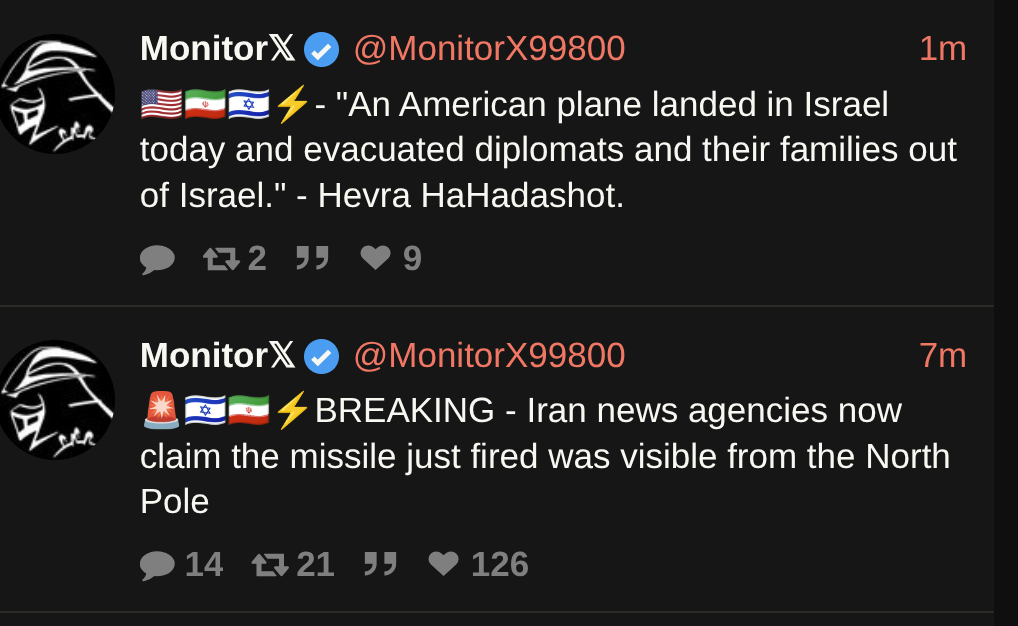Open tweet text about missile visible from North Pole
1018x626 pixels.
tap(545, 456)
